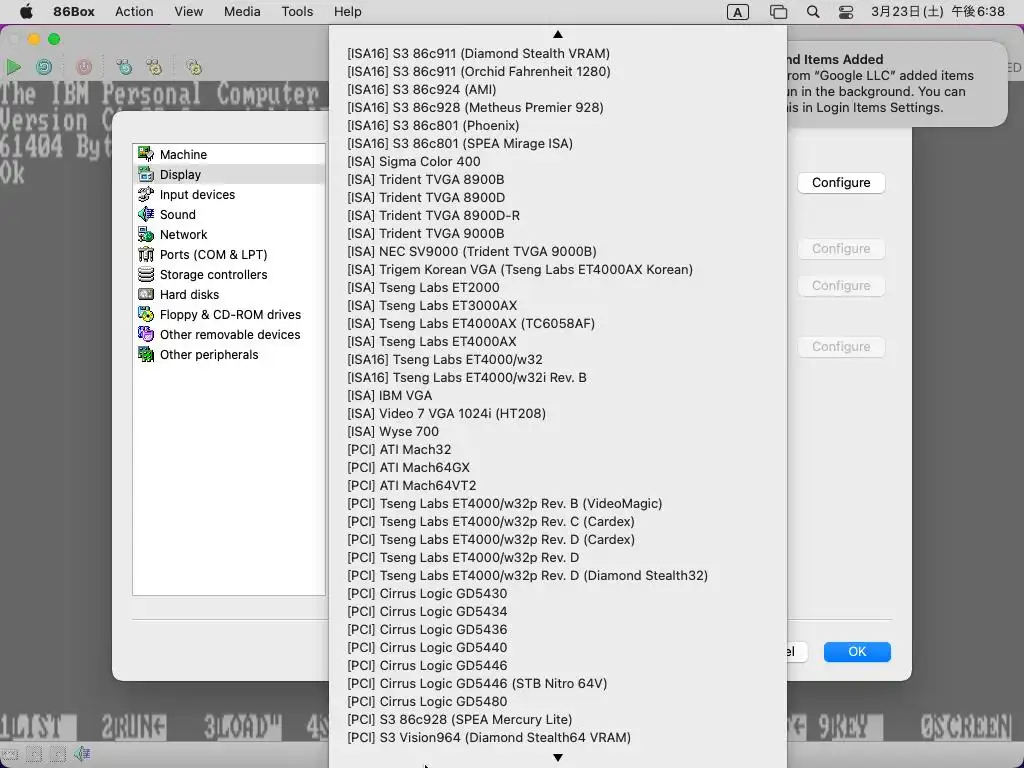This screenshot has height=768, width=1024.
Task: Choose [PCI] Cirrus Logic GD5446 (STB Nitro 64V)
Action: tap(558, 683)
